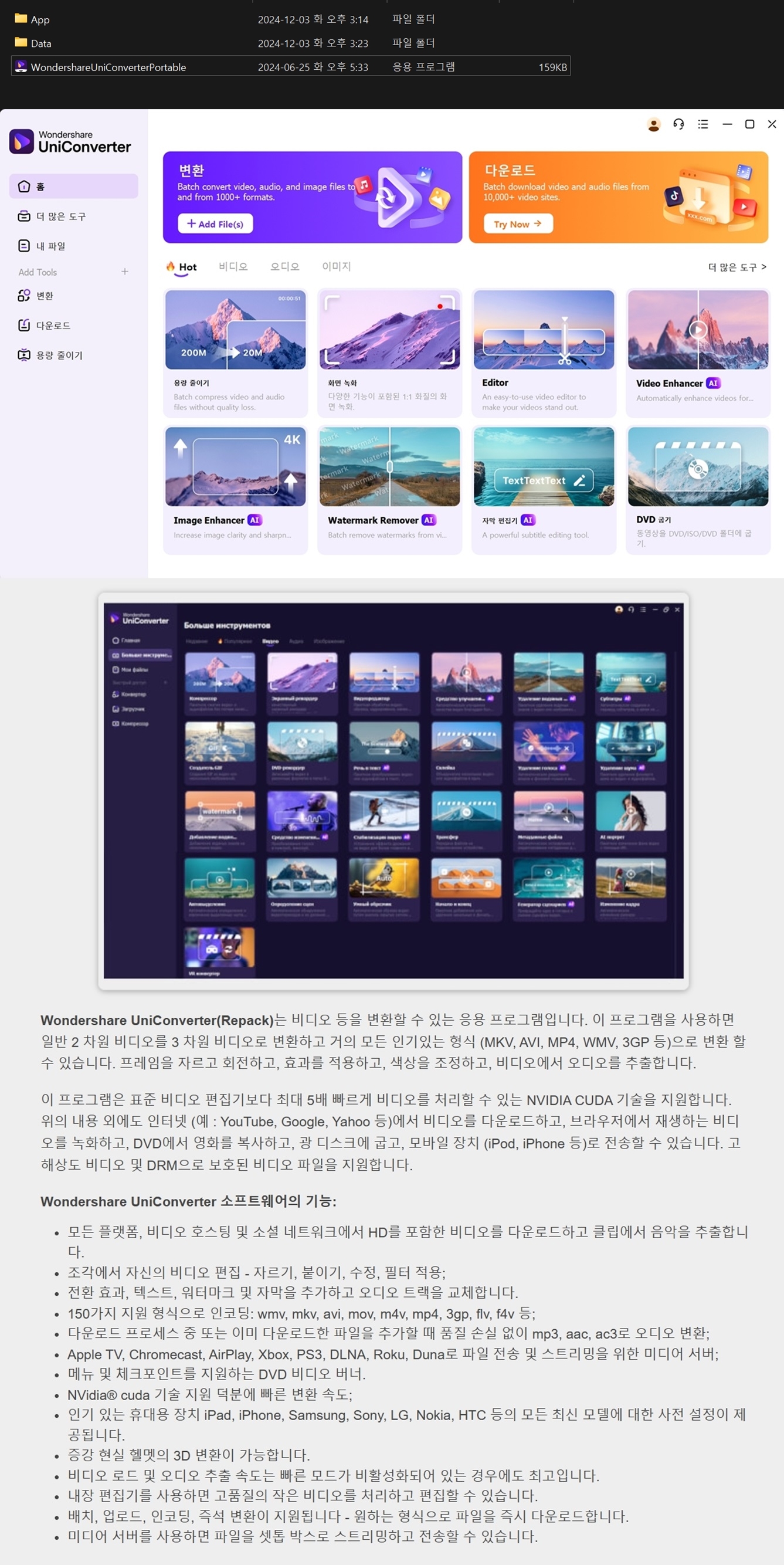
Task: Open the DVD 굽기 card
Action: click(698, 490)
